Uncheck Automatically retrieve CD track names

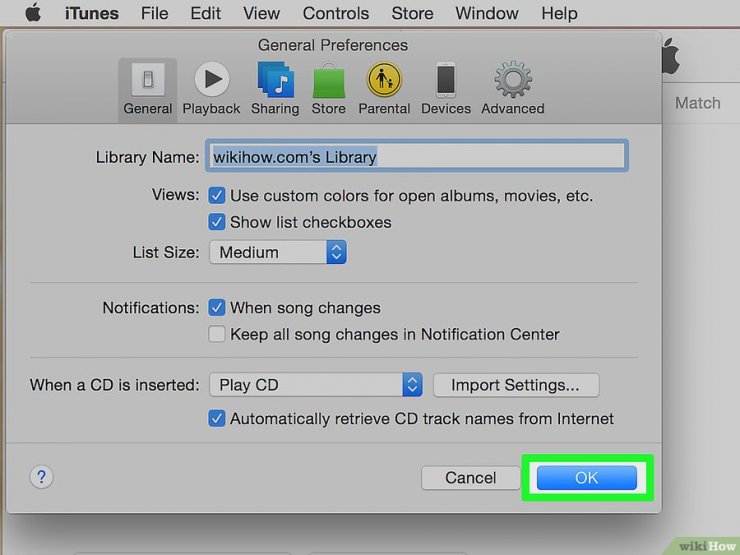(x=217, y=419)
